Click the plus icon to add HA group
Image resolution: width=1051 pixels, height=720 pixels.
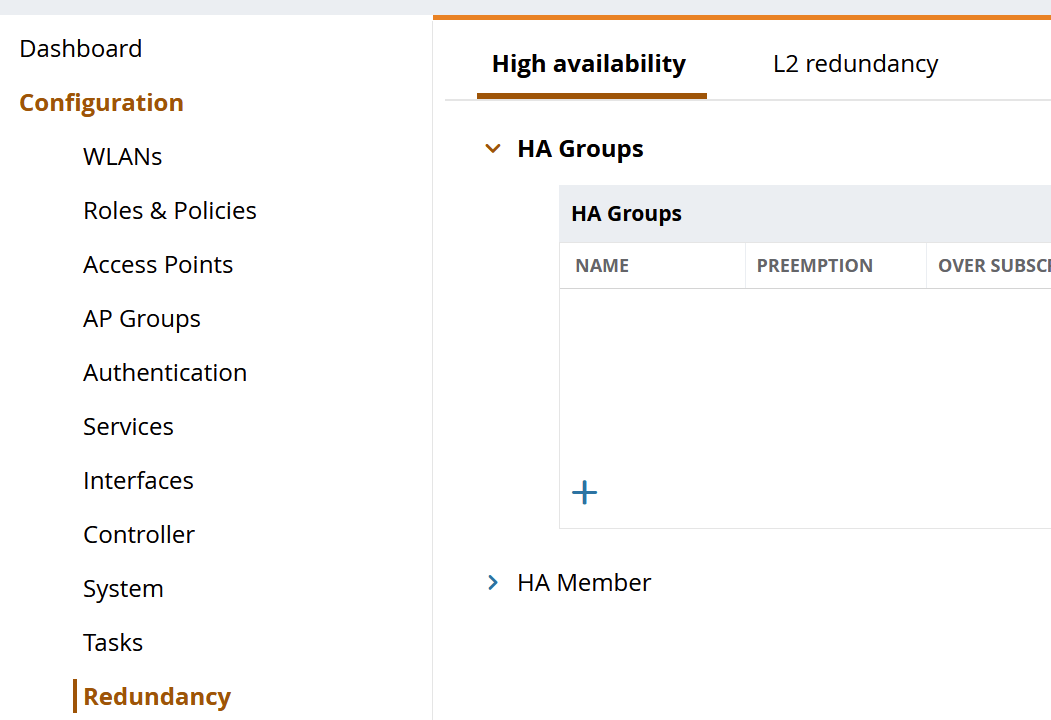pyautogui.click(x=584, y=492)
